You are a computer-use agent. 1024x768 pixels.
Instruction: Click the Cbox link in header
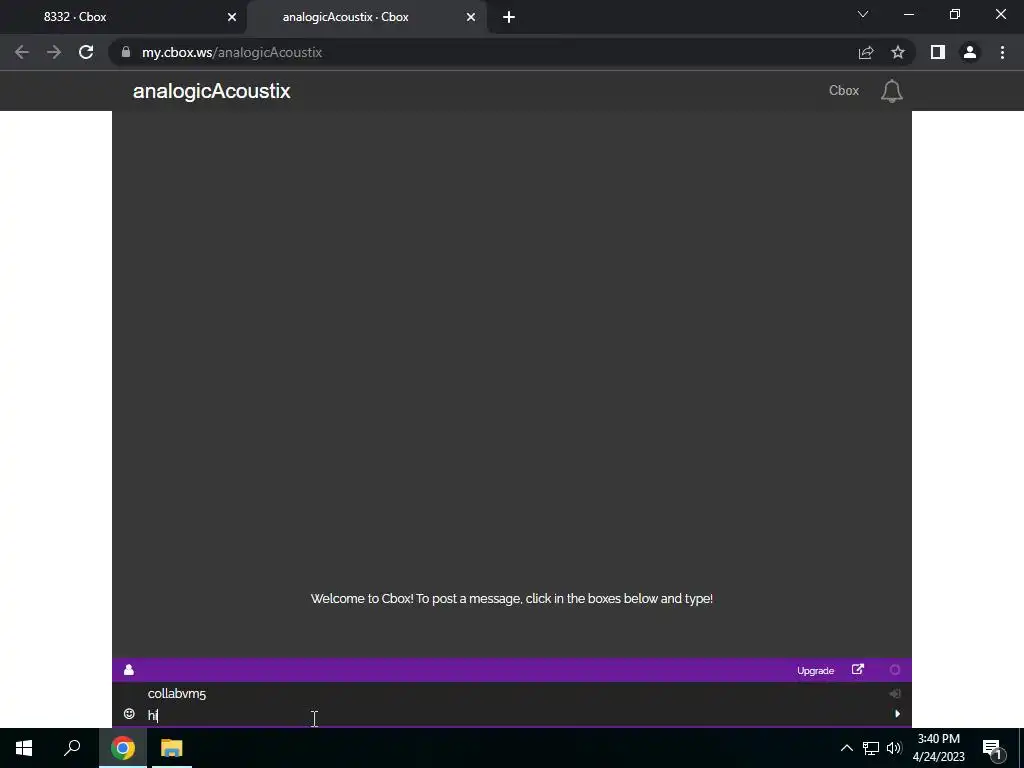tap(844, 91)
